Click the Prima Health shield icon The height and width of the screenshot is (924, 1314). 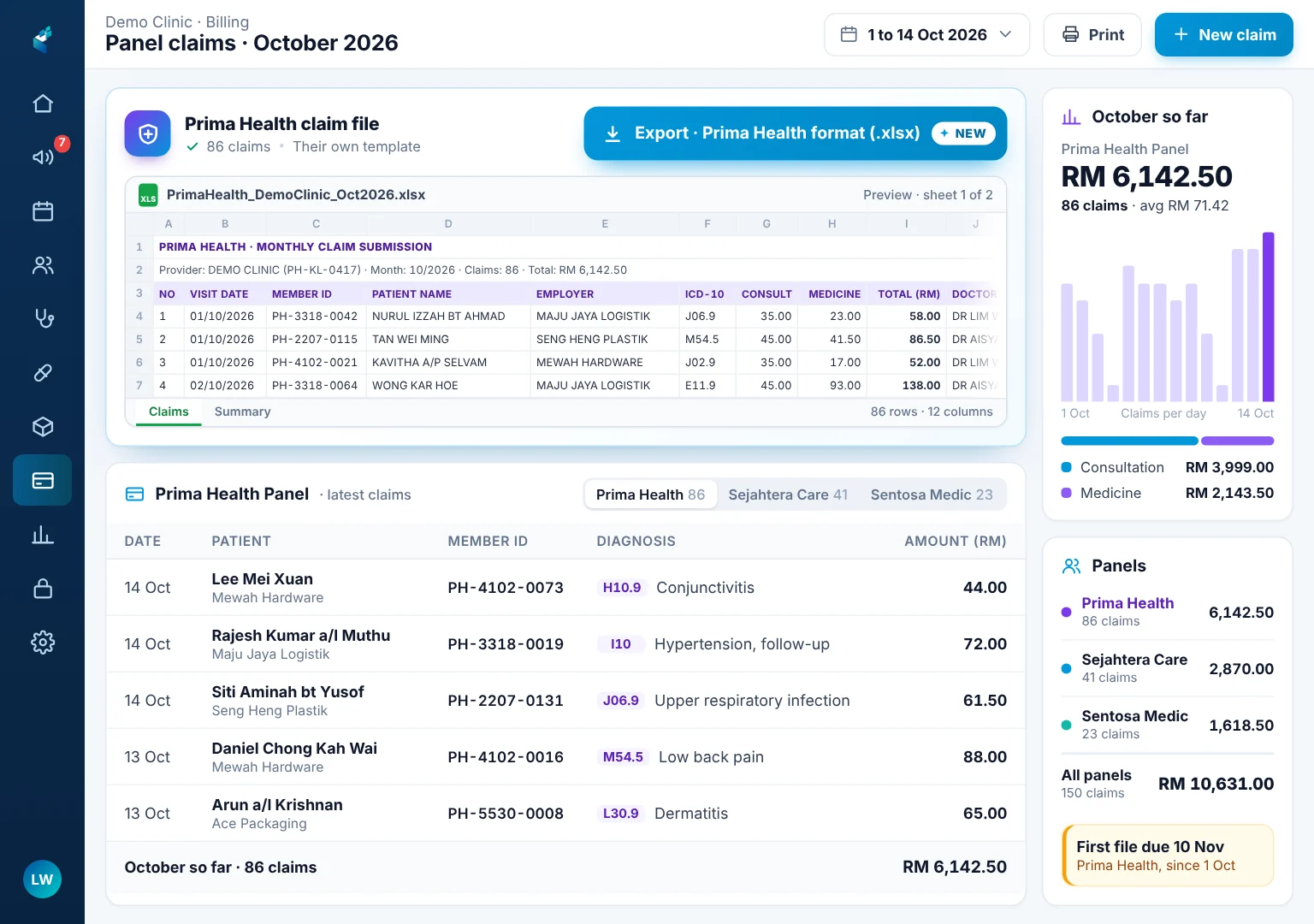pyautogui.click(x=148, y=133)
